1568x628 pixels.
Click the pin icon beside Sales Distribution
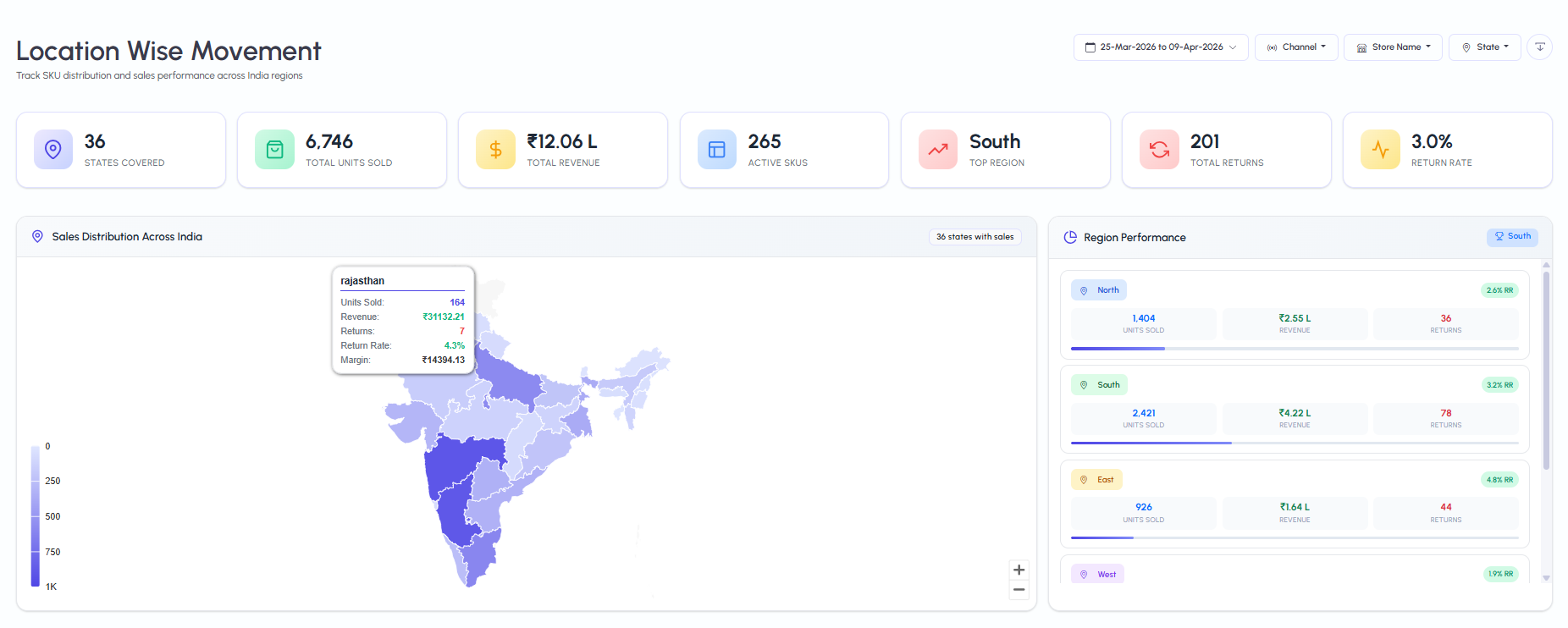tap(37, 237)
